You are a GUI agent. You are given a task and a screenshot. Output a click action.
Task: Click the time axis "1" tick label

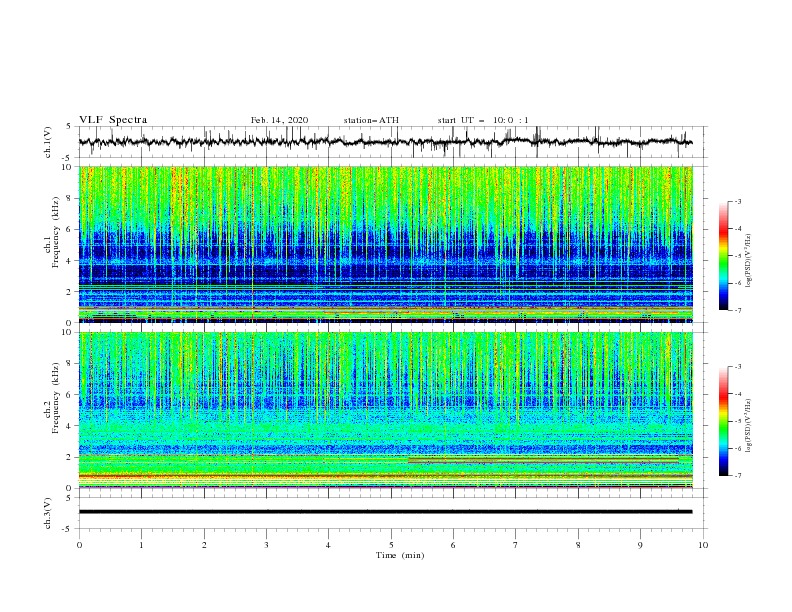pyautogui.click(x=141, y=545)
